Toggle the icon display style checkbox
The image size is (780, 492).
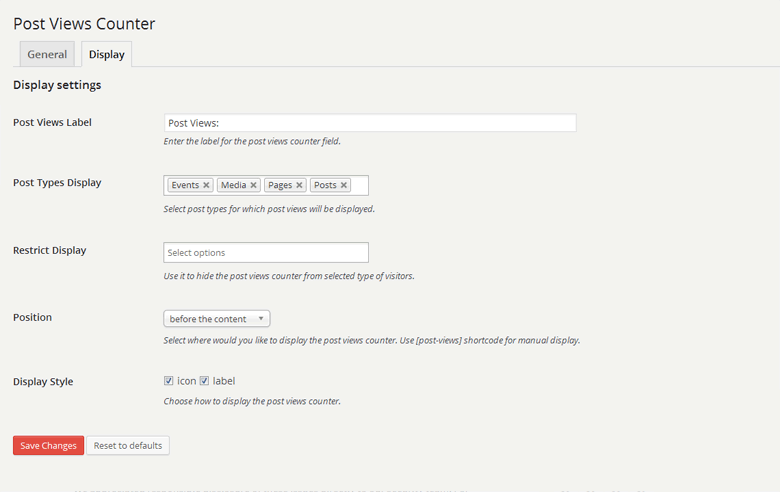pyautogui.click(x=169, y=381)
